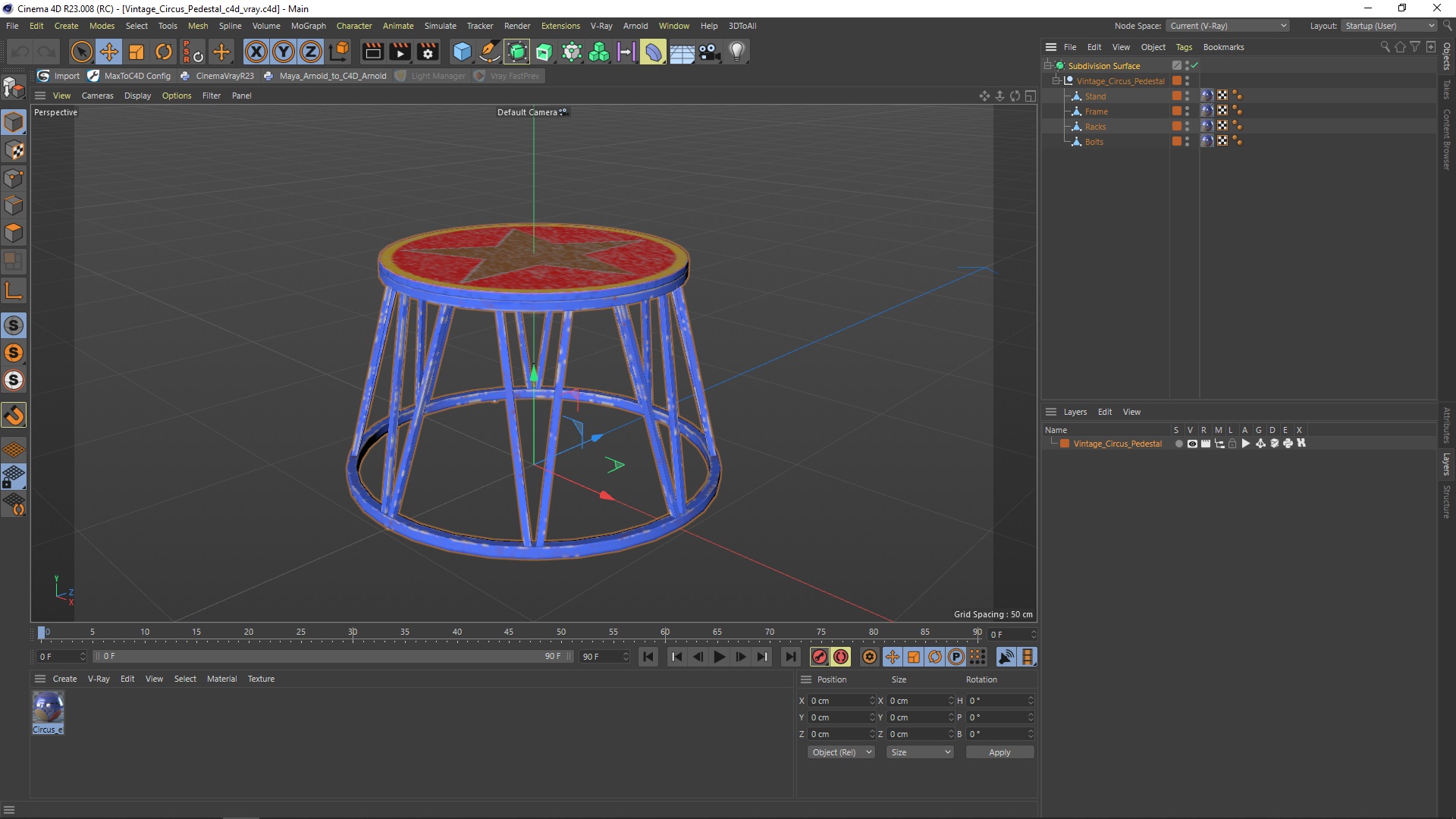Open the Material manager Texture menu

point(261,679)
